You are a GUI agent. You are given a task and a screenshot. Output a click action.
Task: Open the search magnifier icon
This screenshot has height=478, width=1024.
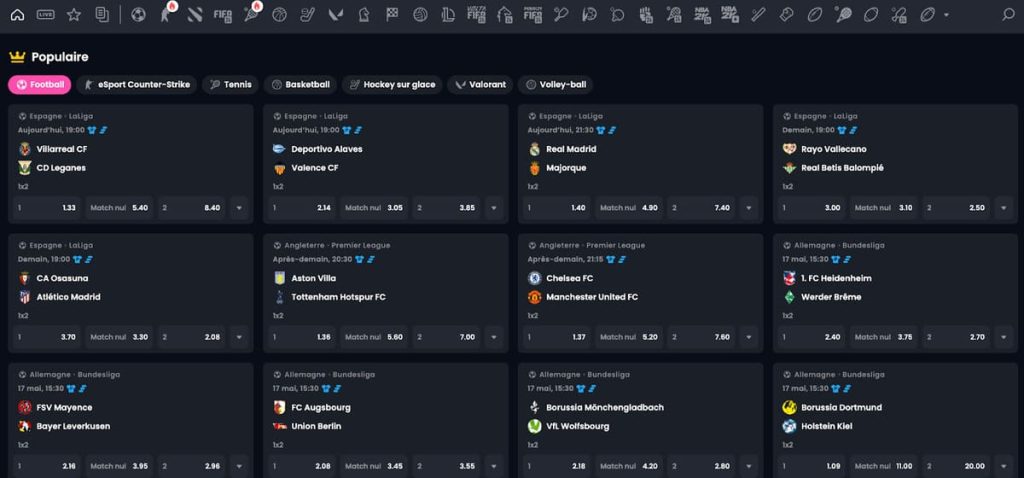[1008, 14]
